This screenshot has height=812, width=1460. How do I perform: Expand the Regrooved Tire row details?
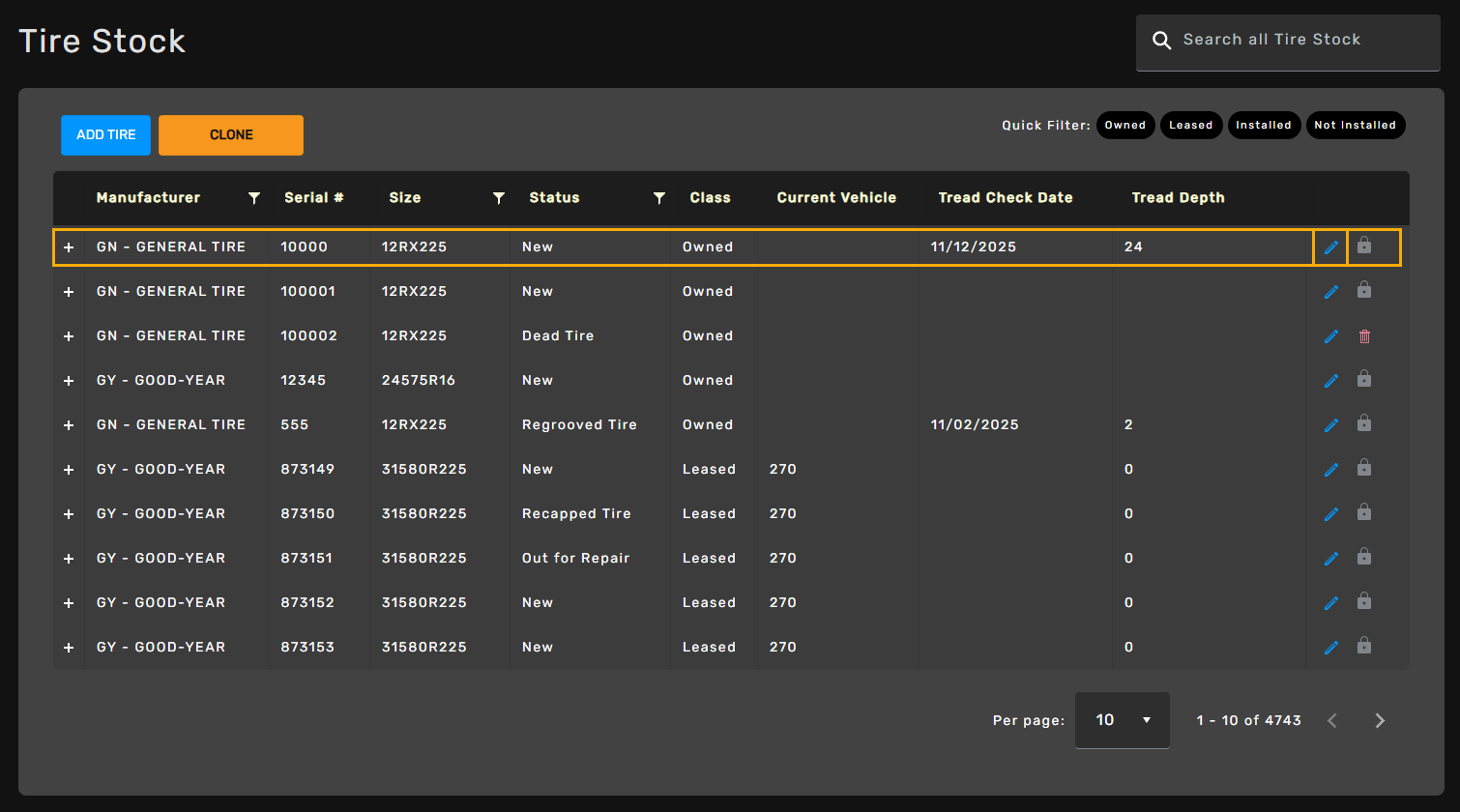click(x=69, y=425)
